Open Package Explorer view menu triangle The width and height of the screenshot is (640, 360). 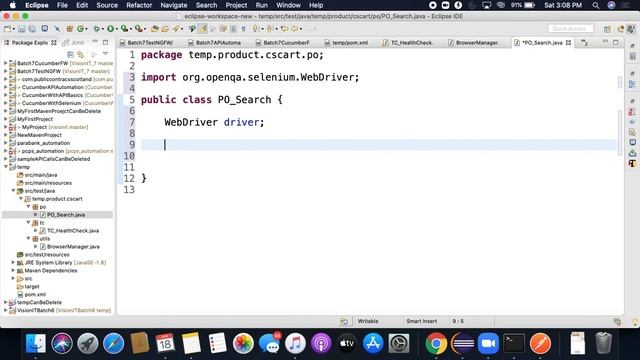pos(105,54)
